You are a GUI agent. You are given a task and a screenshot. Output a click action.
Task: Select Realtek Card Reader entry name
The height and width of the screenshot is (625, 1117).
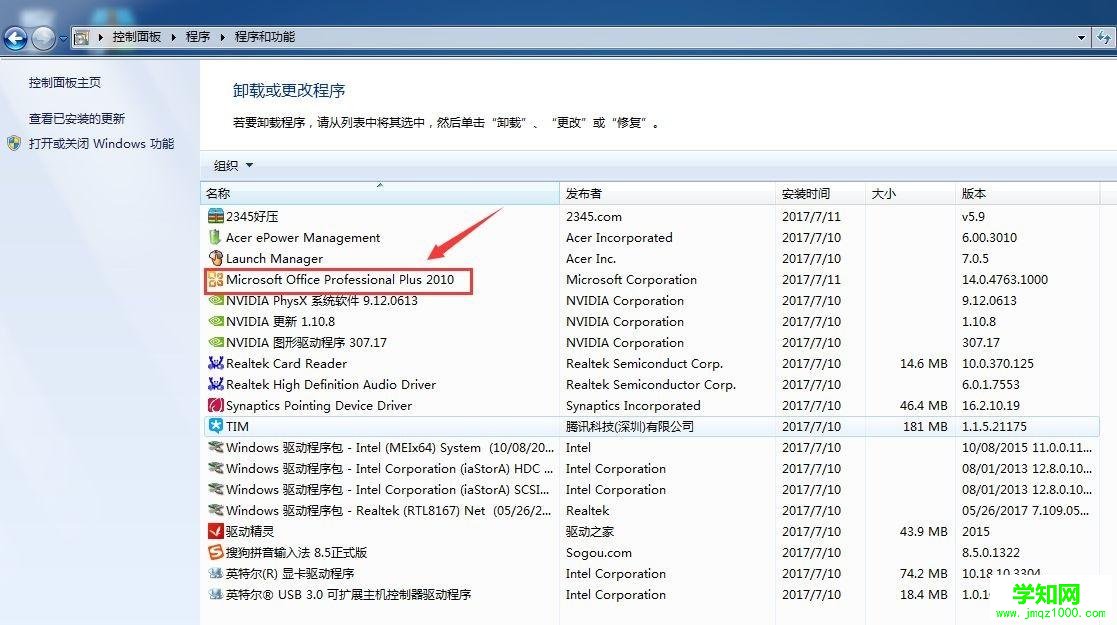(x=286, y=363)
